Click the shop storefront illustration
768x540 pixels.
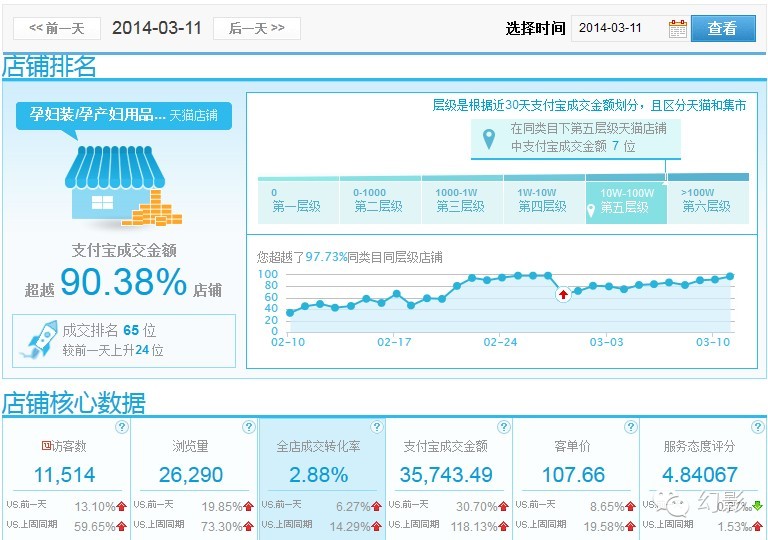point(122,186)
